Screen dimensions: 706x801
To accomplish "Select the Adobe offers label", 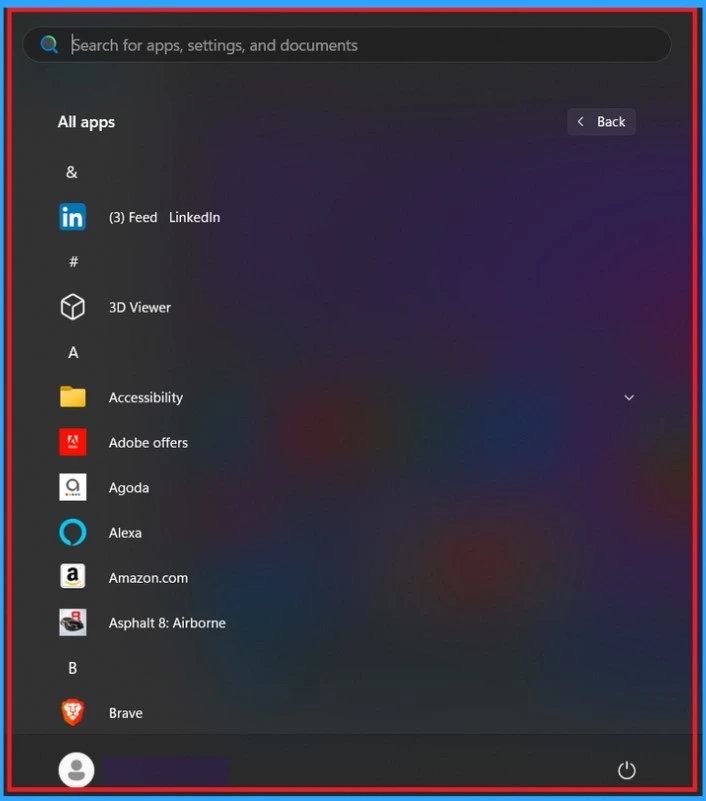I will pyautogui.click(x=148, y=442).
